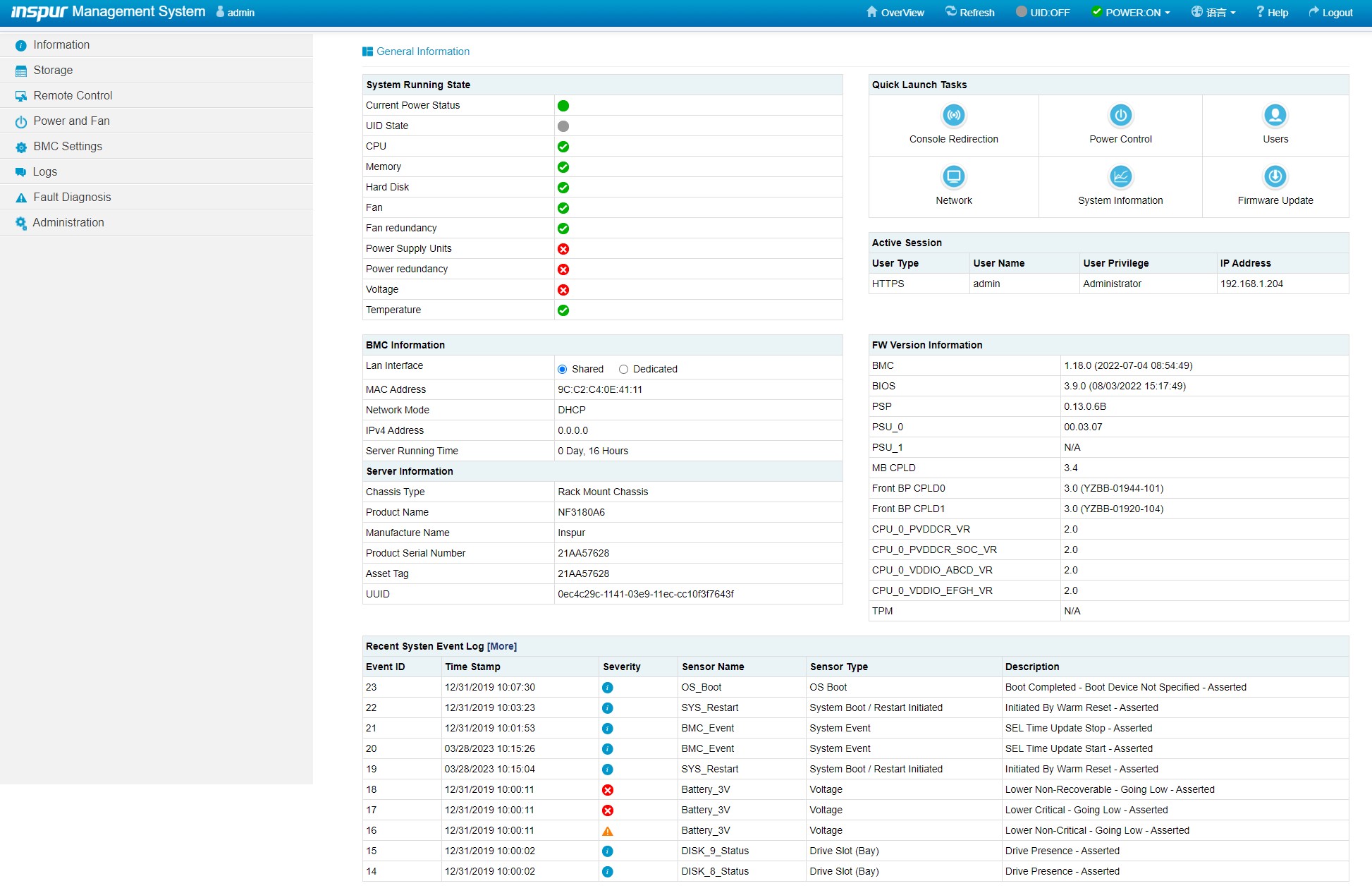Click the Power Control quick launch icon
Viewport: 1372px width, 893px height.
(1120, 115)
